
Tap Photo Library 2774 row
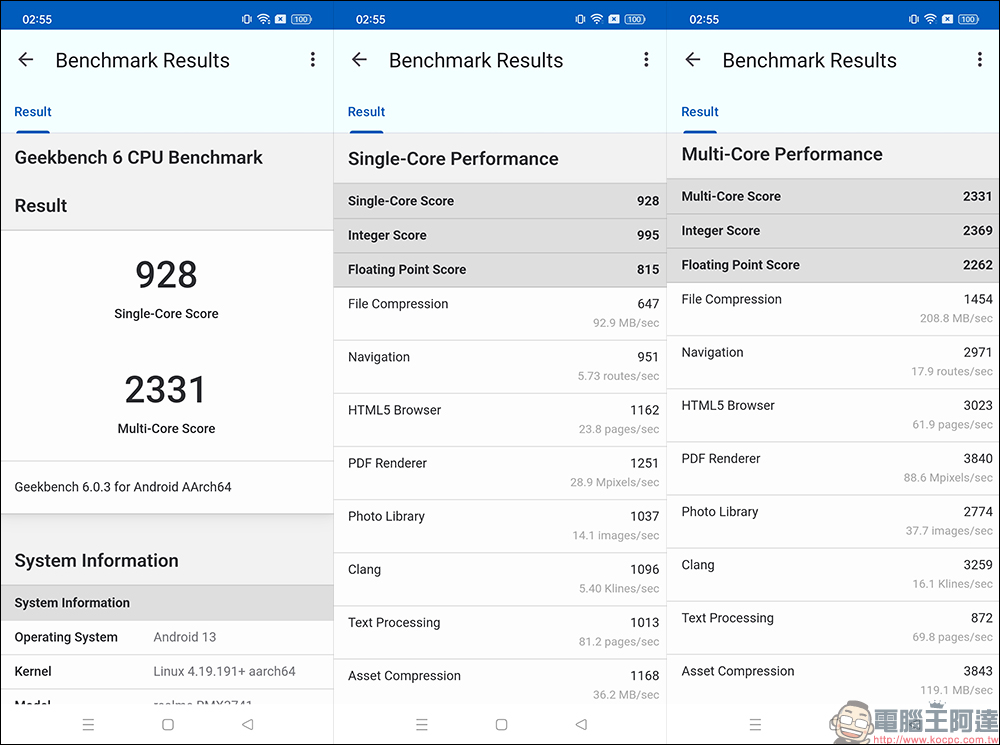[x=834, y=521]
